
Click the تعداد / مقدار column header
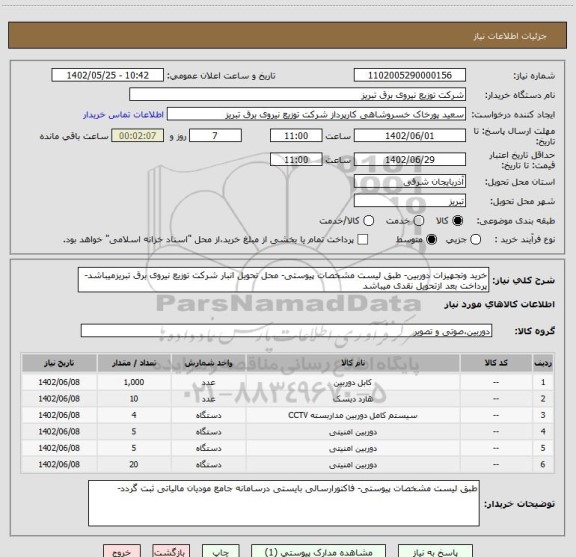pyautogui.click(x=134, y=363)
